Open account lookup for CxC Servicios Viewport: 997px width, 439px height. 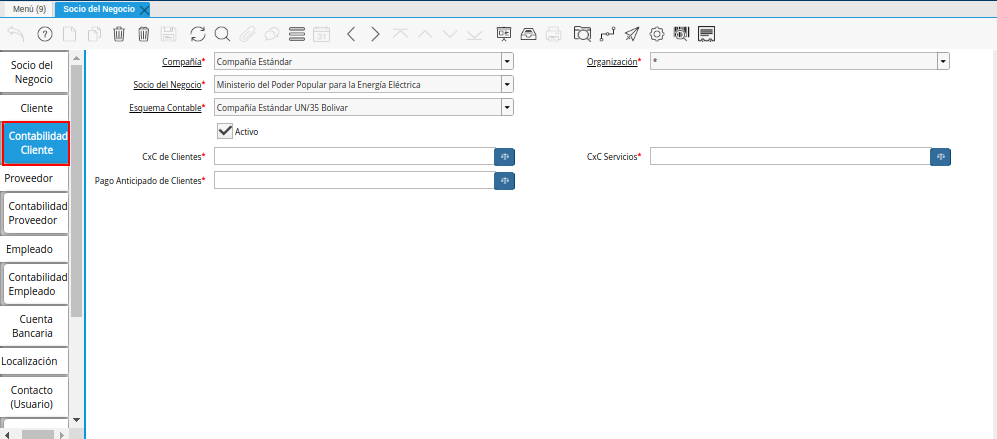[940, 157]
